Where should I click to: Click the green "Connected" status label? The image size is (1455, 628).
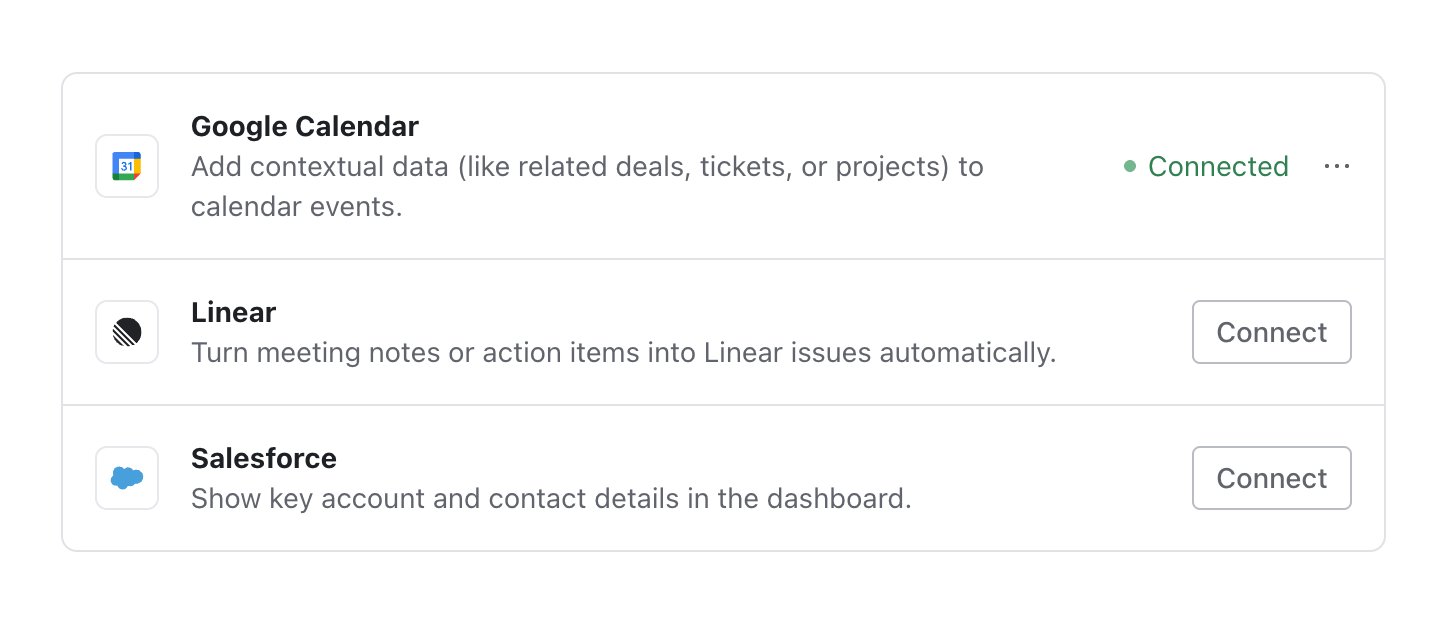[1217, 166]
